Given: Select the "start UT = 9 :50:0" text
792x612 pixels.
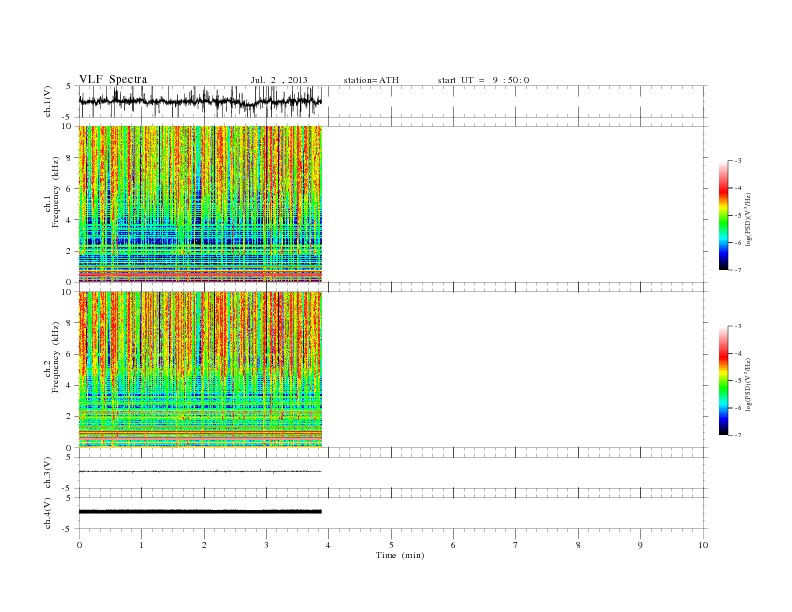Looking at the screenshot, I should (x=483, y=80).
